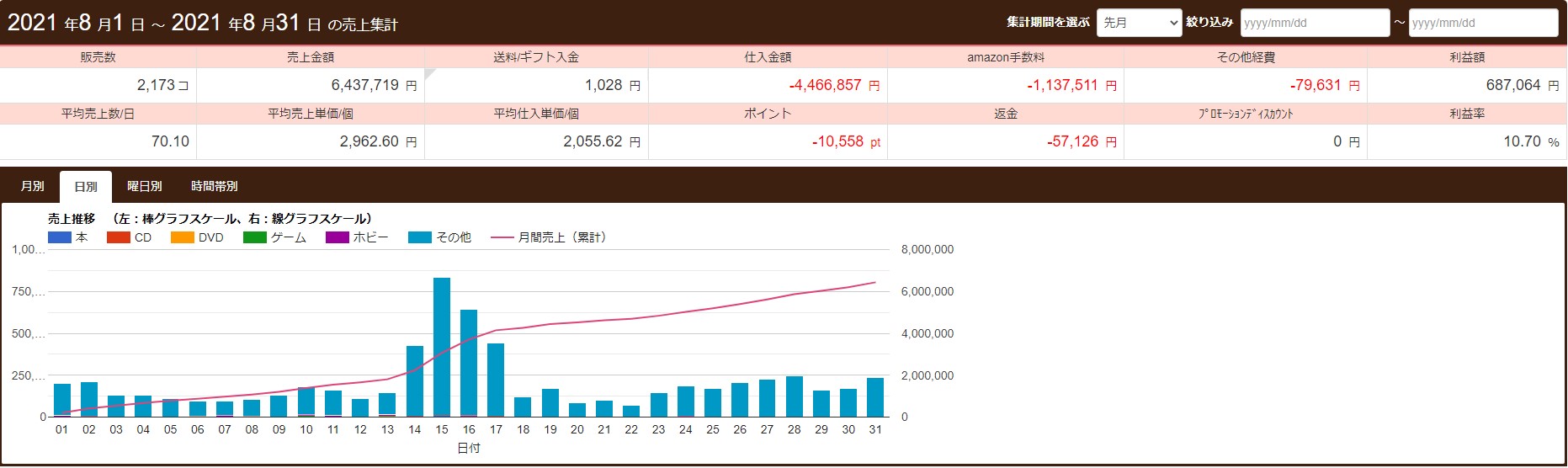Click the green ゲーム legend swatch

pyautogui.click(x=255, y=237)
